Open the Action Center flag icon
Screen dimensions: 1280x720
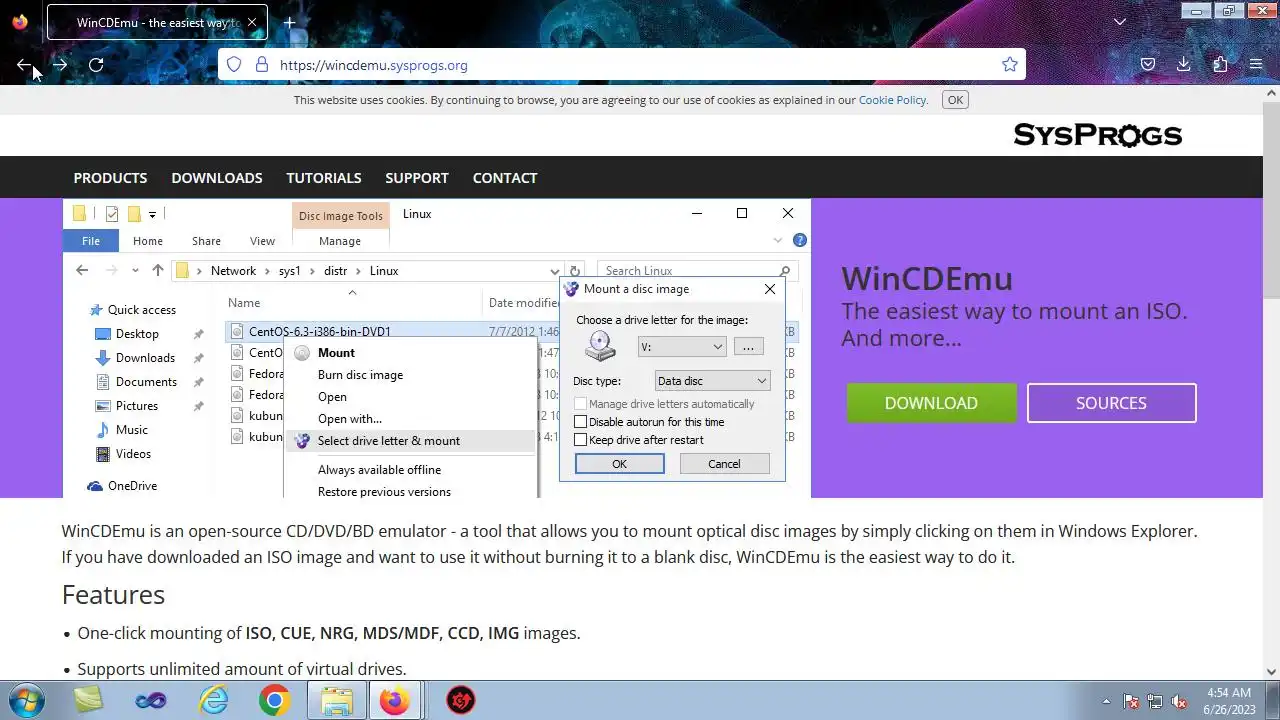1131,701
